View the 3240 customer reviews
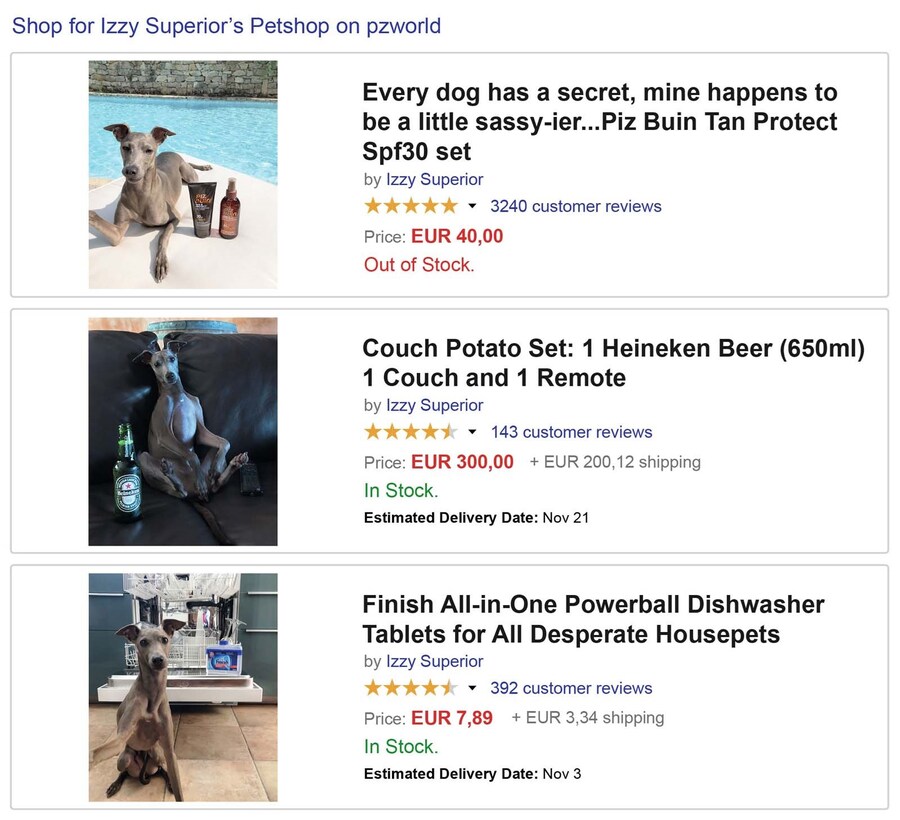The width and height of the screenshot is (900, 820). click(x=575, y=206)
